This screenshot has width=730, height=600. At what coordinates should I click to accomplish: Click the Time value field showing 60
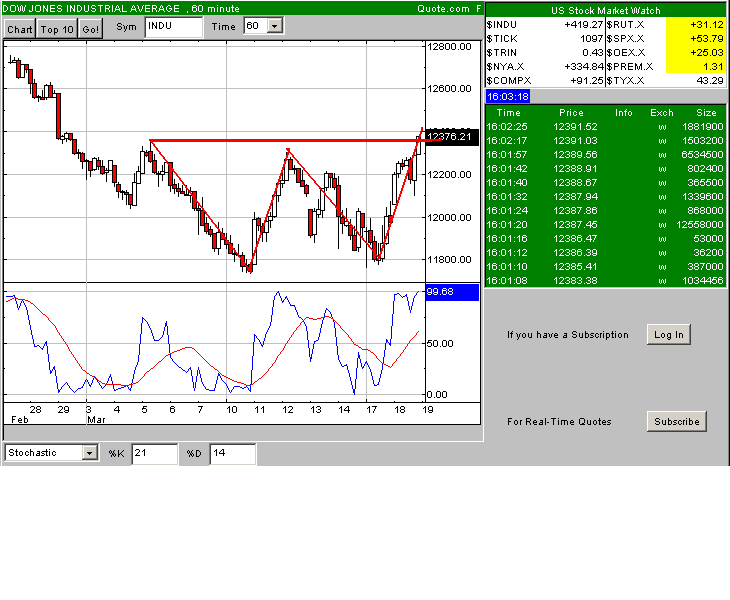[x=256, y=26]
